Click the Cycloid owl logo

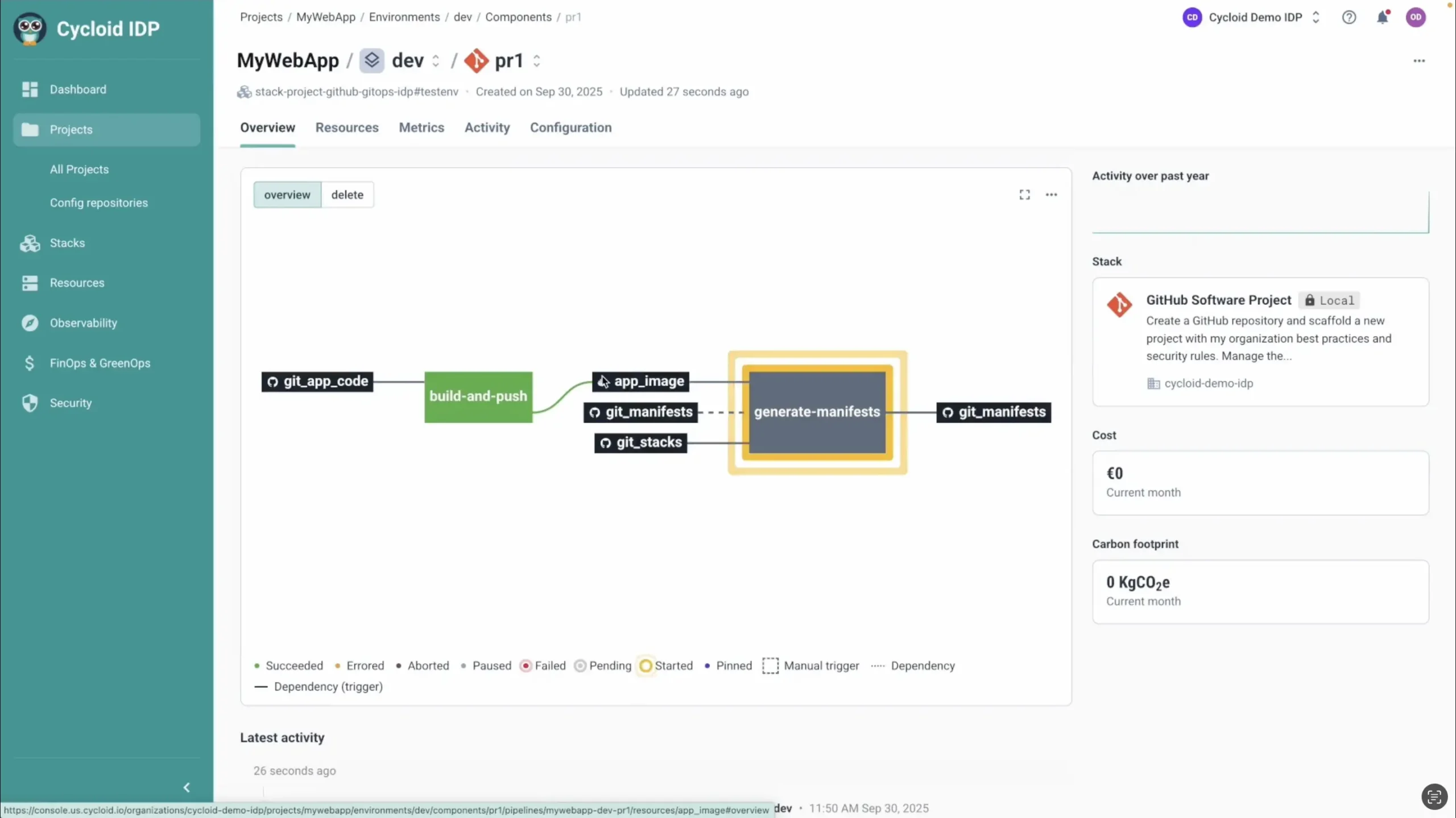[30, 28]
